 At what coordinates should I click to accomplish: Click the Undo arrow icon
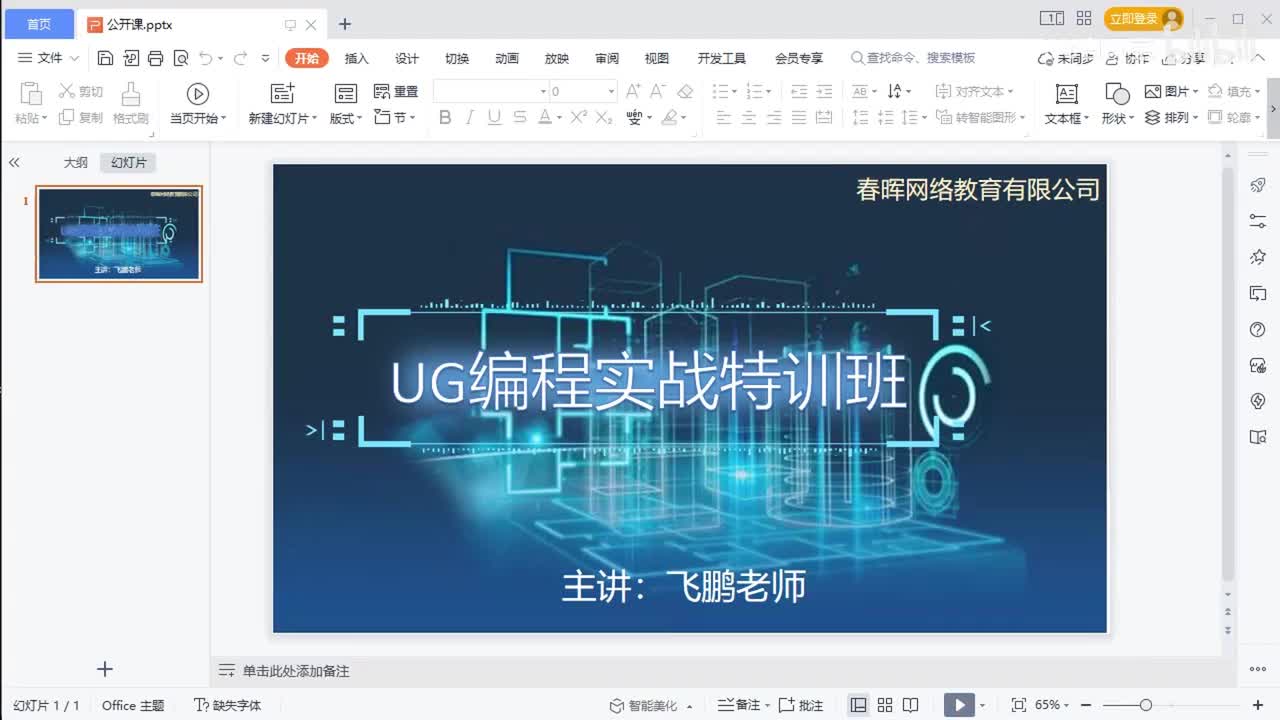[205, 58]
